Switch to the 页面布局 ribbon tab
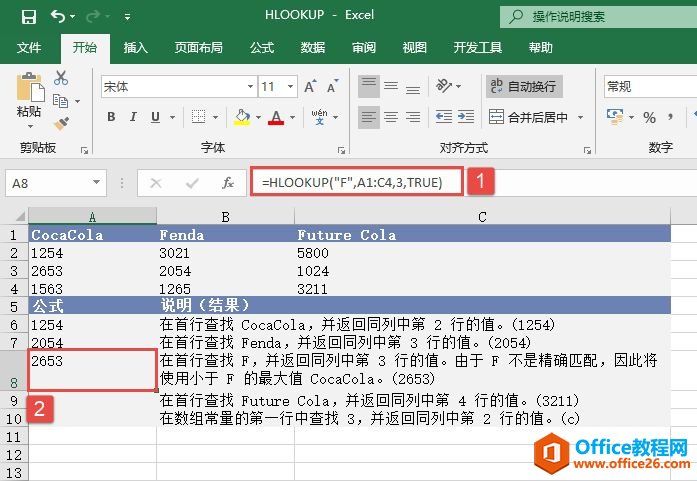 [198, 48]
